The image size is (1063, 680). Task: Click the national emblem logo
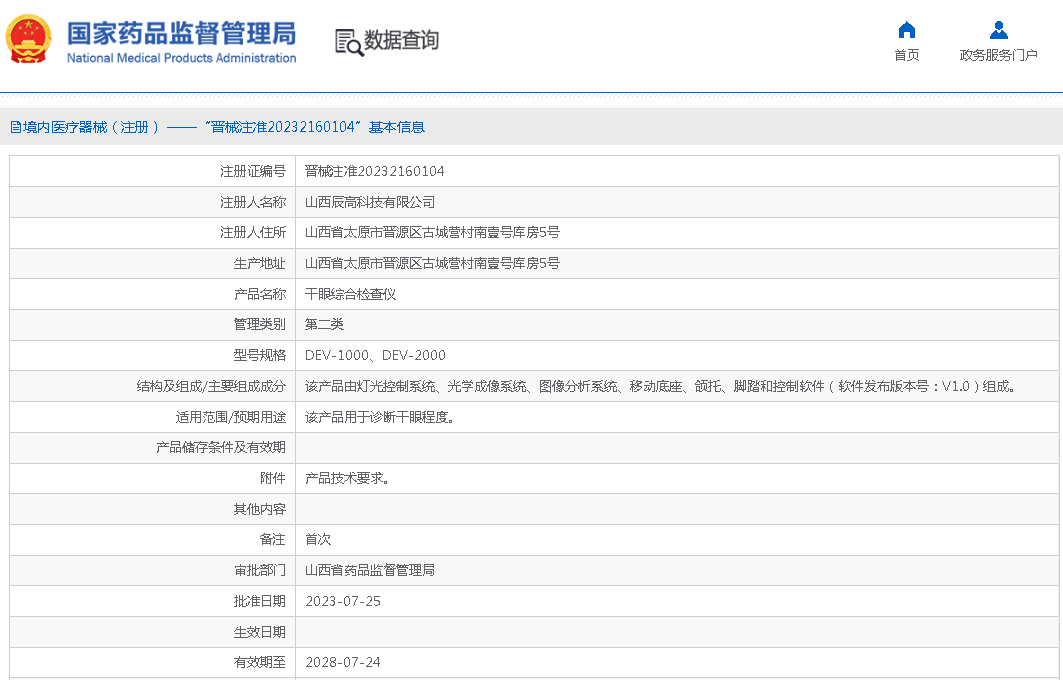pos(28,39)
